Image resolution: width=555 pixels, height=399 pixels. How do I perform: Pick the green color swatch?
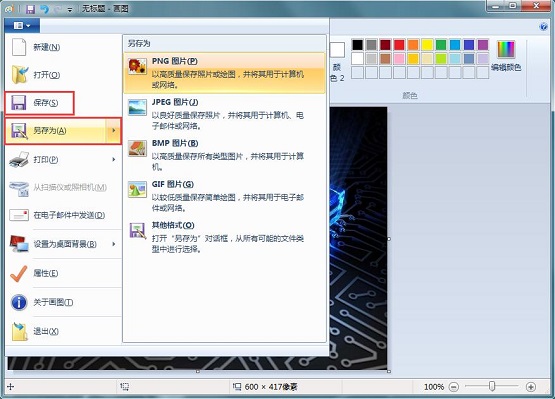point(441,45)
